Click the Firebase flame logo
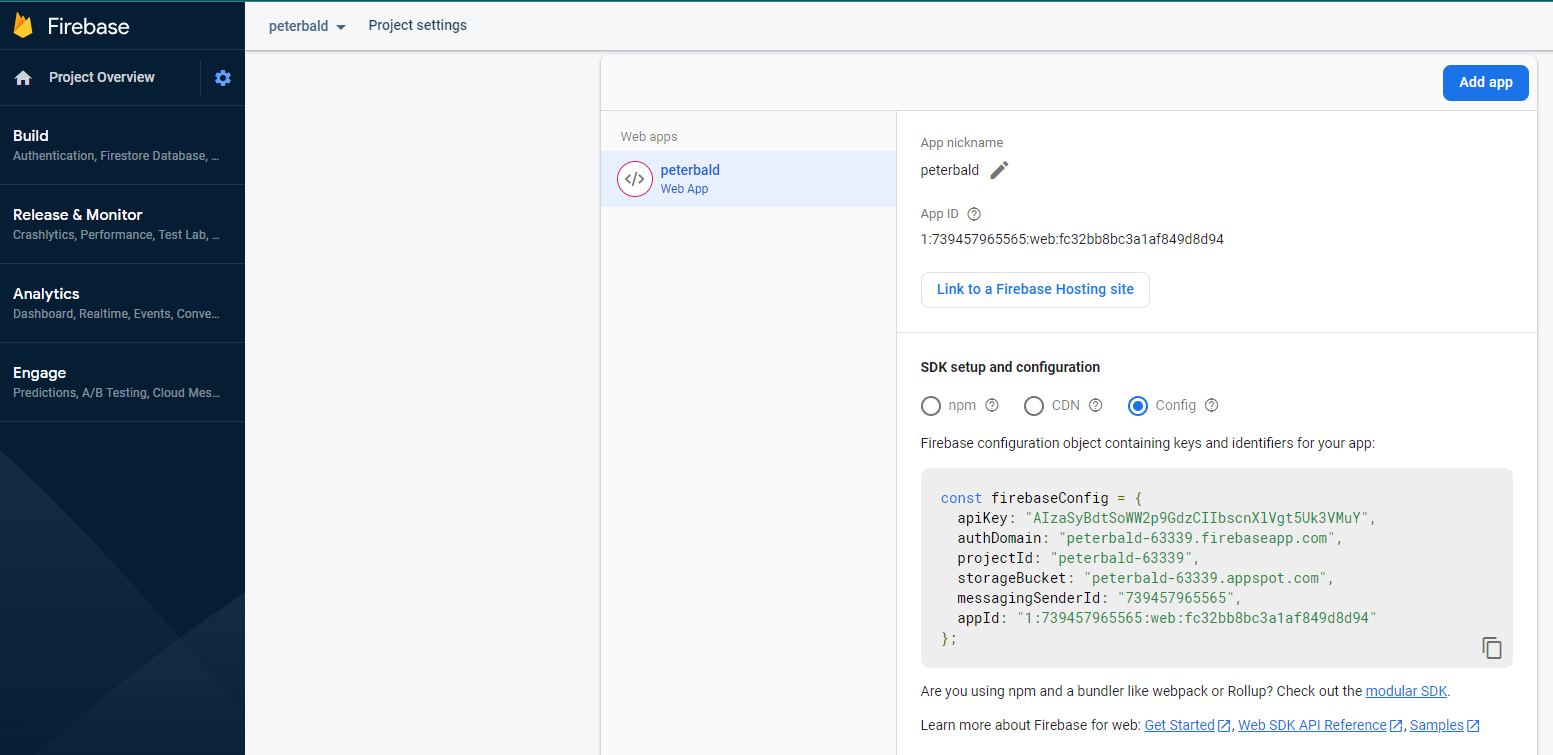 [x=23, y=25]
